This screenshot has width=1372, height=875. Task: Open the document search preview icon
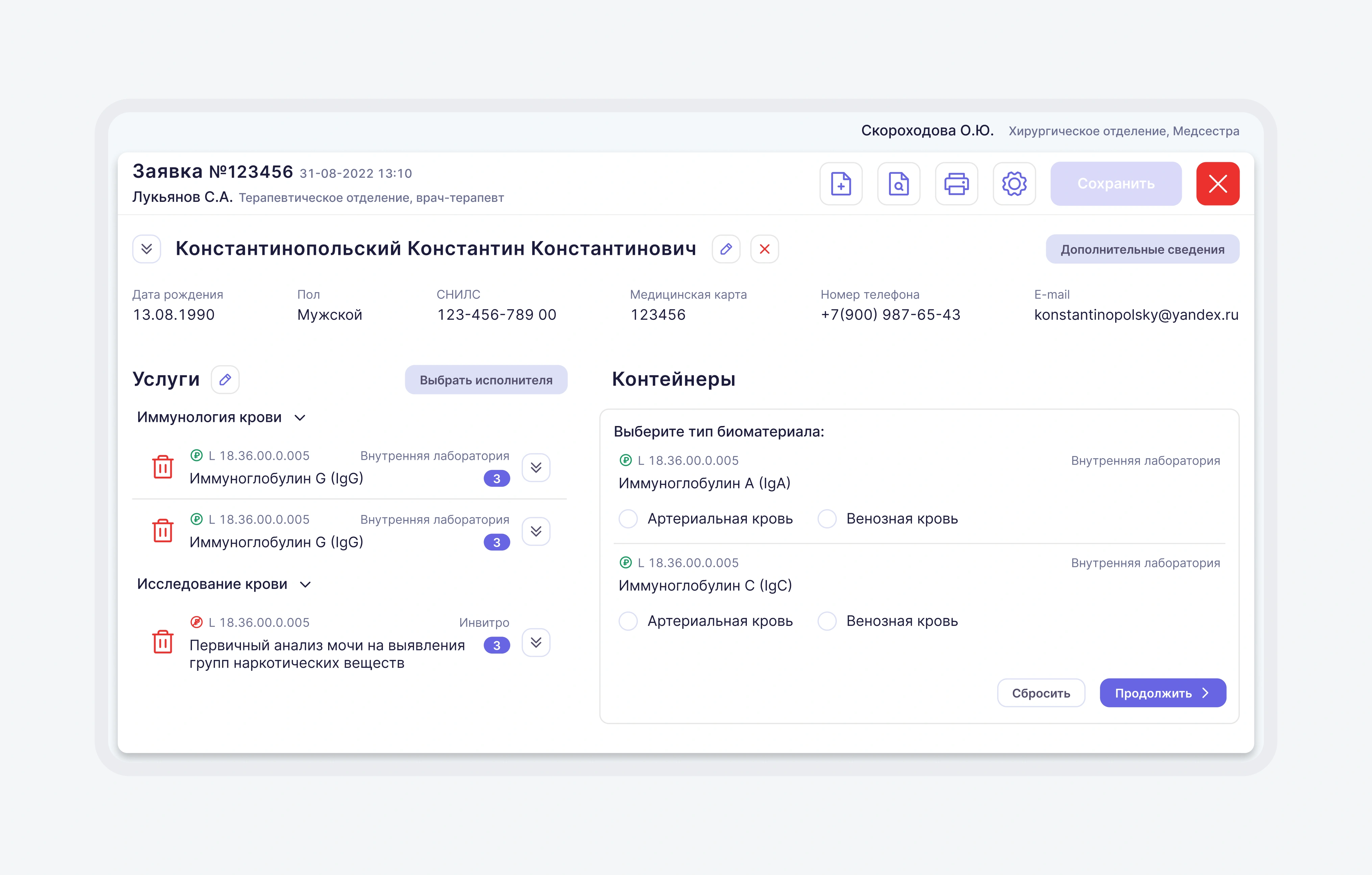[x=899, y=184]
